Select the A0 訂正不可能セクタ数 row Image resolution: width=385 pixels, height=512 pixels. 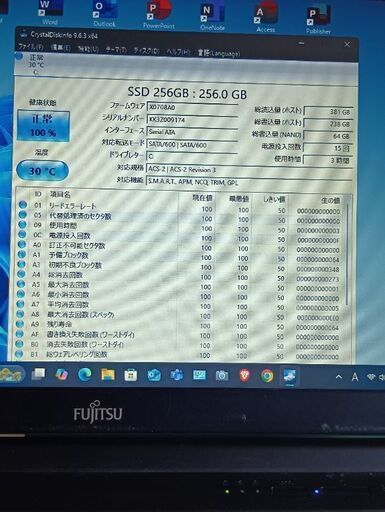(x=180, y=247)
